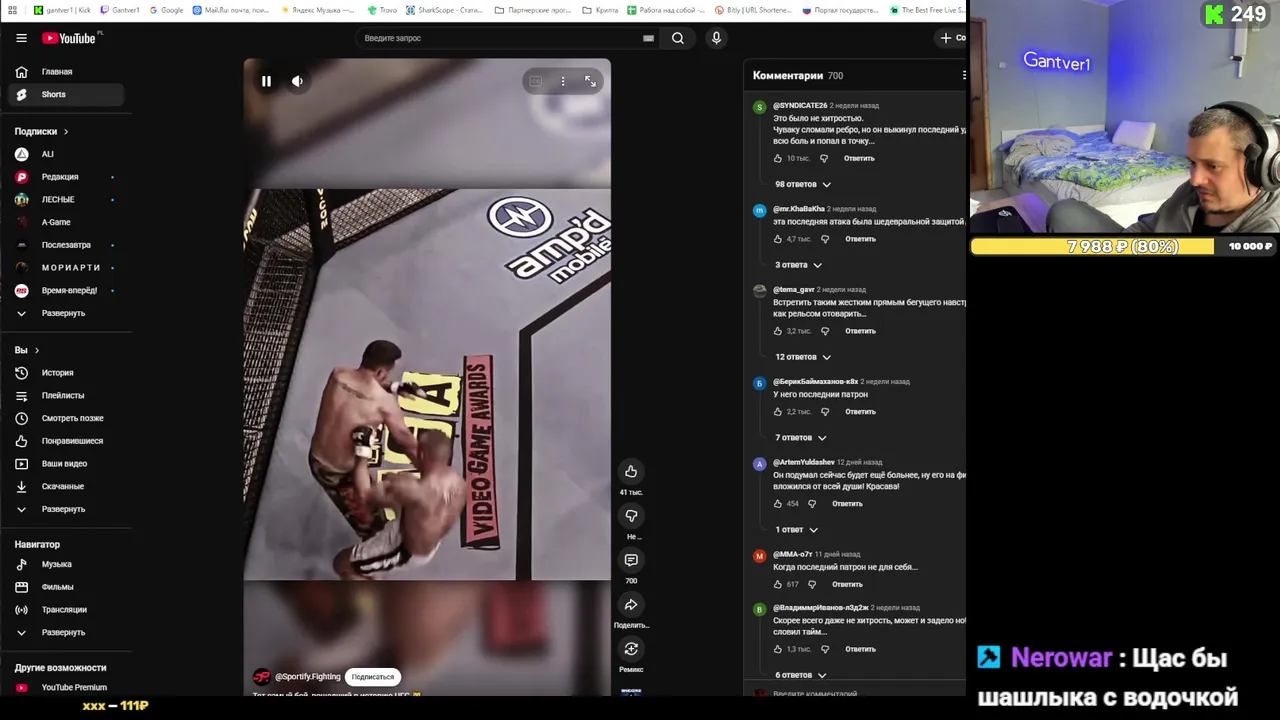The width and height of the screenshot is (1280, 720).
Task: Open ЛЕСНЫЕ subscription channel
Action: [66, 199]
